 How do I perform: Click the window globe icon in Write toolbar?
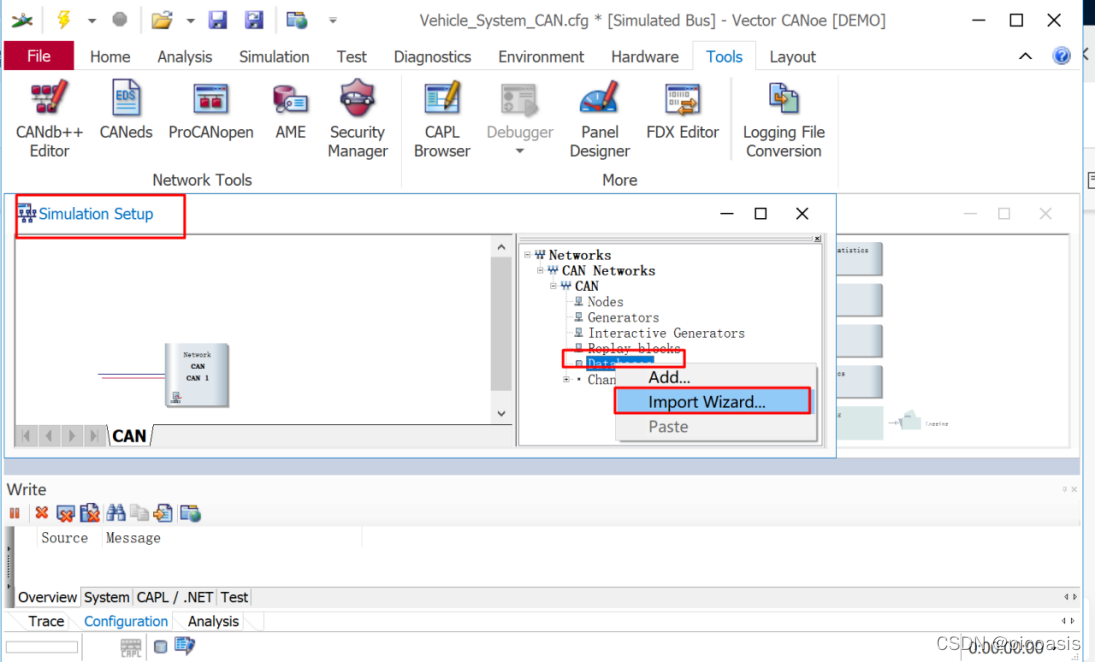coord(190,513)
